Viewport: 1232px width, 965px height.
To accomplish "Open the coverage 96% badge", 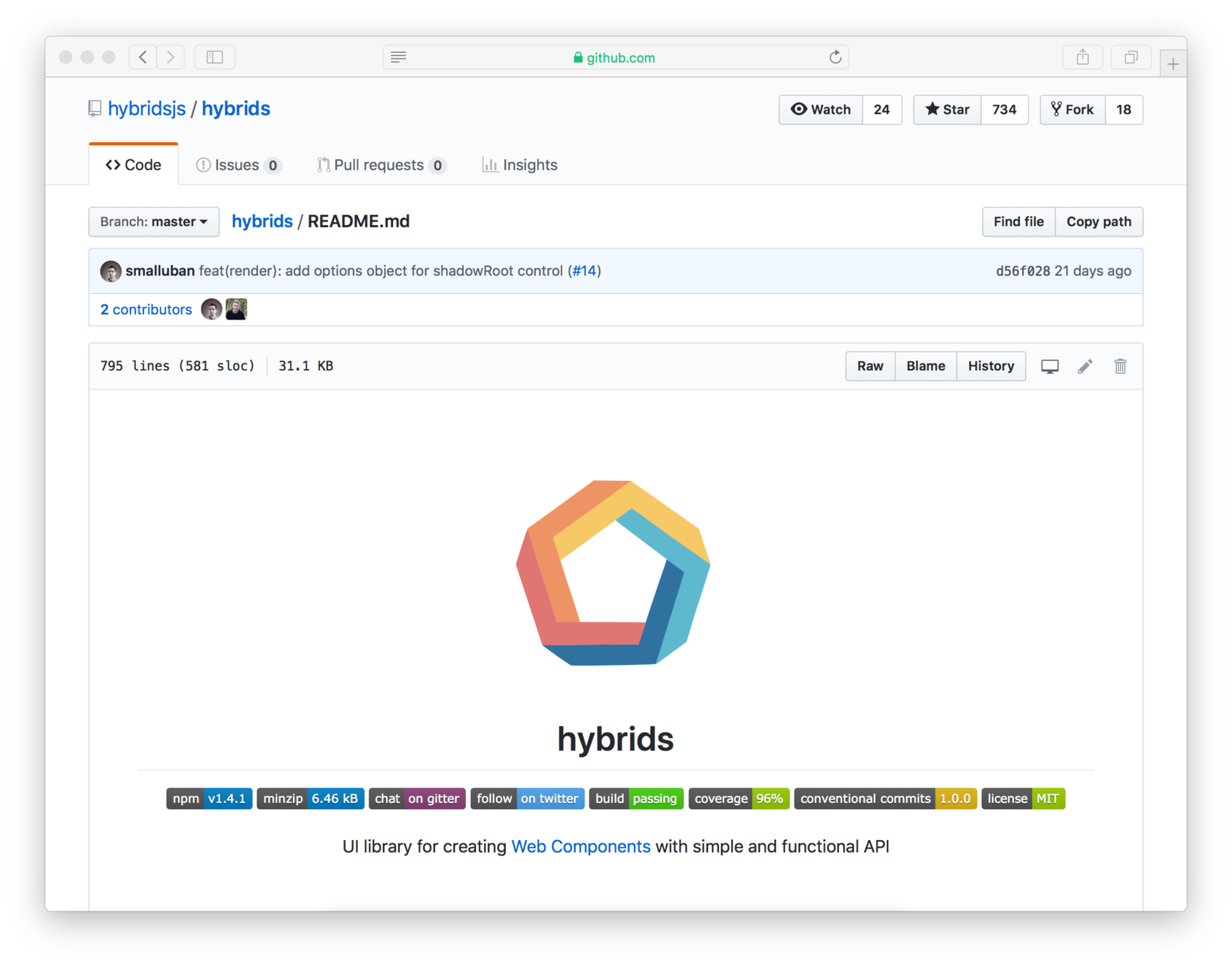I will click(x=739, y=798).
